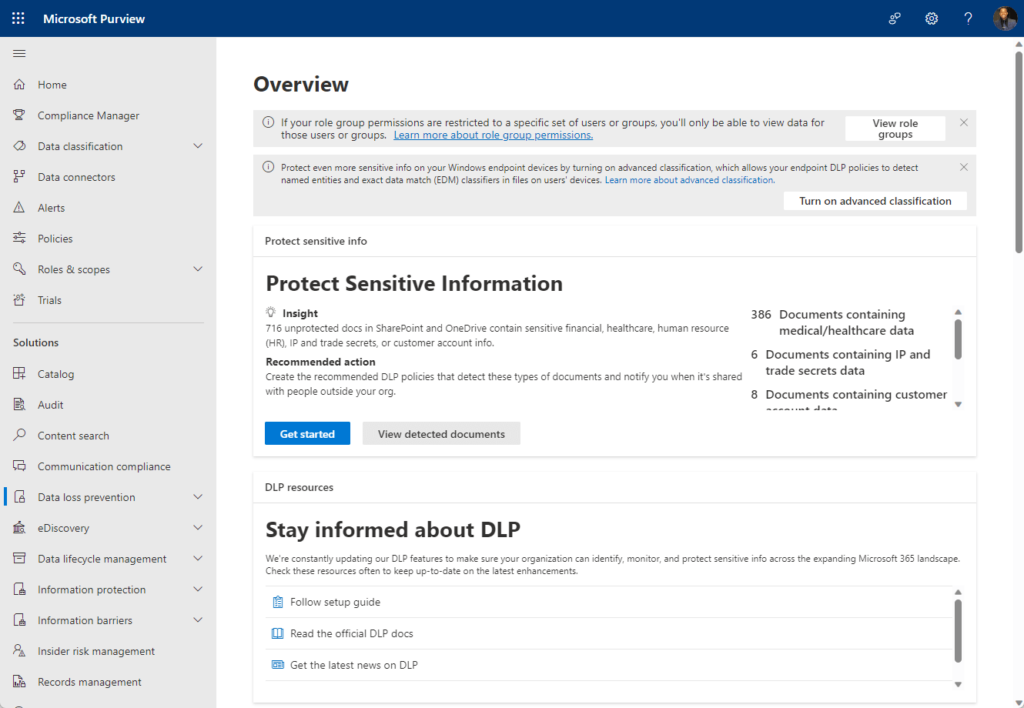Image resolution: width=1024 pixels, height=708 pixels.
Task: Expand the Data loss prevention chevron
Action: point(198,496)
